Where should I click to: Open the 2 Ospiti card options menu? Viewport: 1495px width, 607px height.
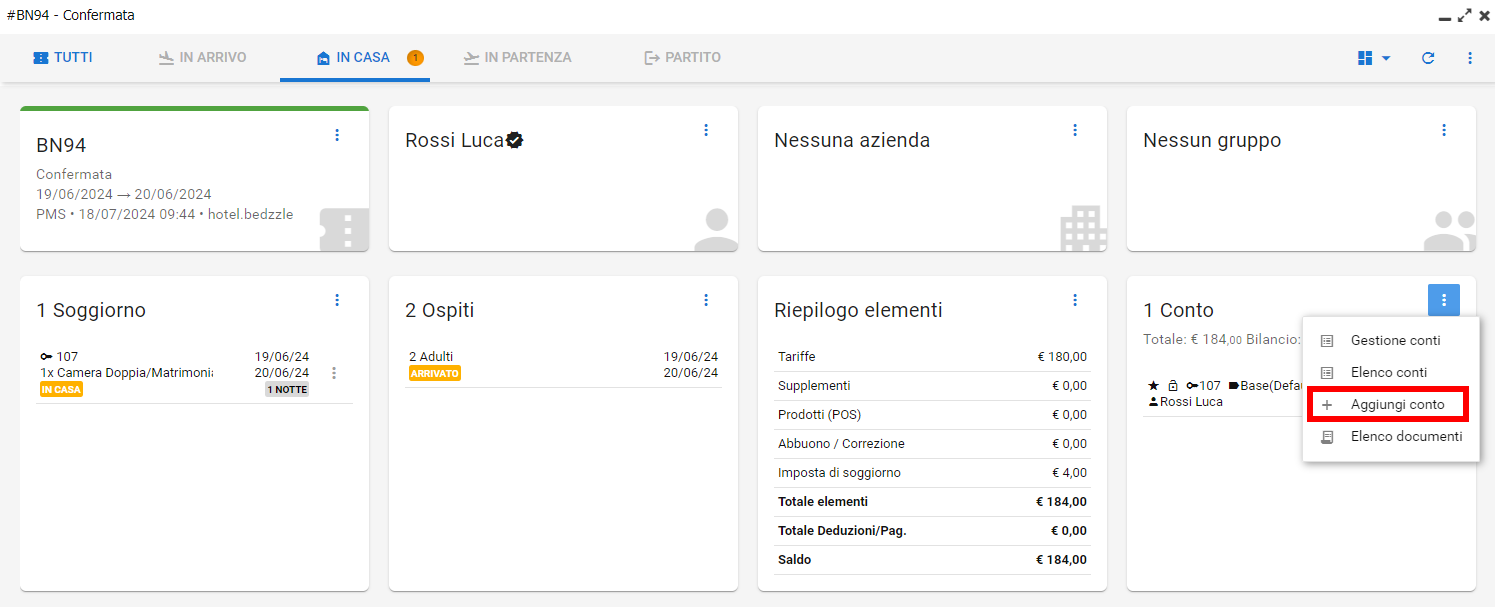point(706,300)
